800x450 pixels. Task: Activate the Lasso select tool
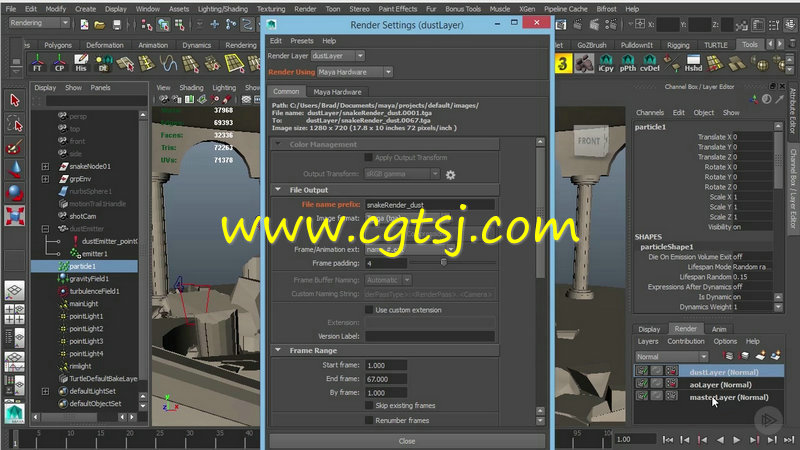coord(14,124)
